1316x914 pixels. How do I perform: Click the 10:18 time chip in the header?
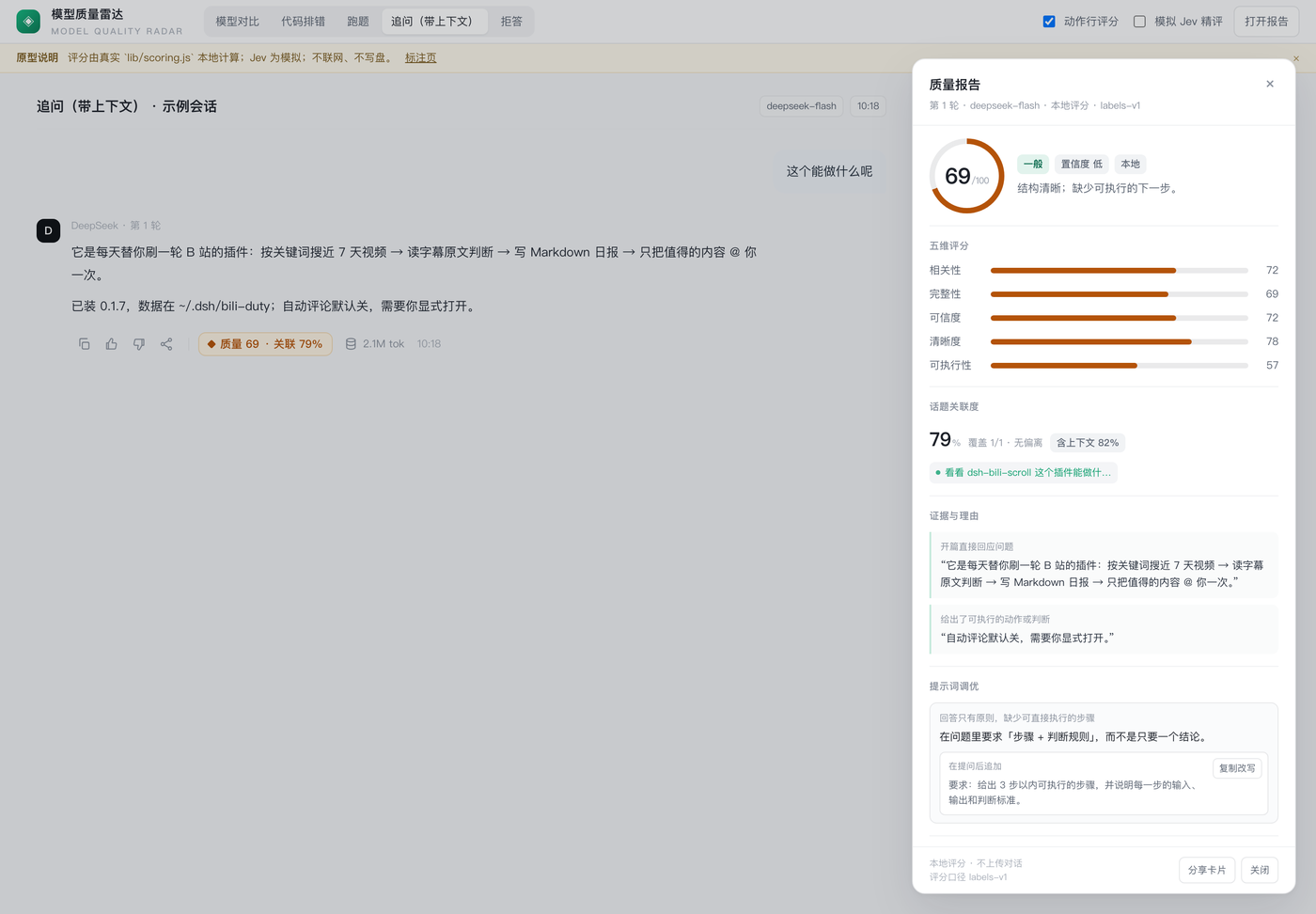coord(869,106)
